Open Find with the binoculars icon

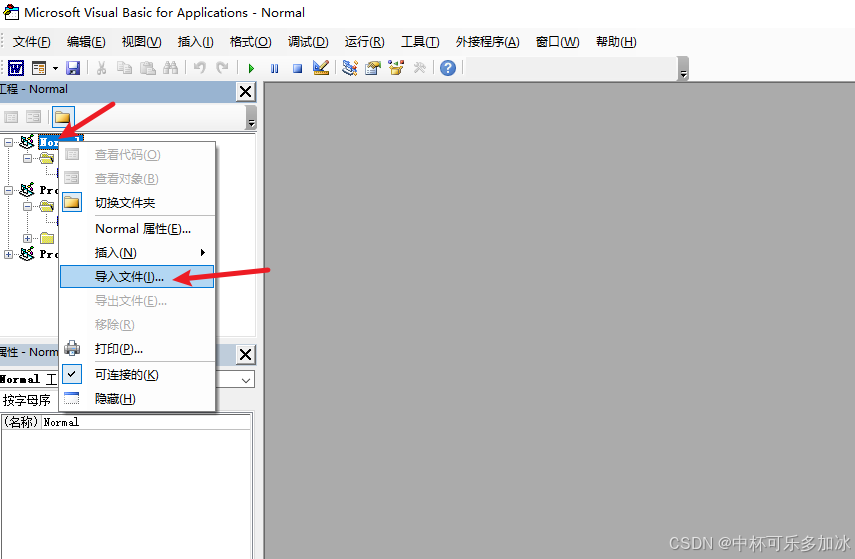click(x=170, y=68)
